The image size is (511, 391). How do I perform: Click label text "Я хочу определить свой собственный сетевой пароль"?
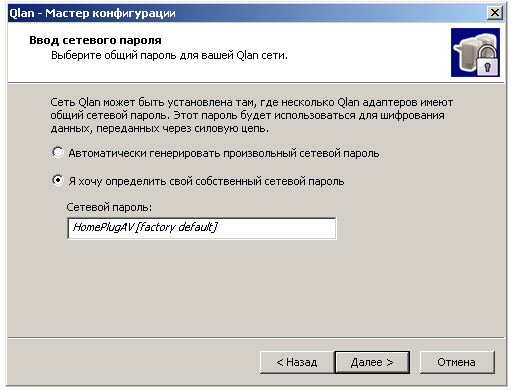click(206, 181)
